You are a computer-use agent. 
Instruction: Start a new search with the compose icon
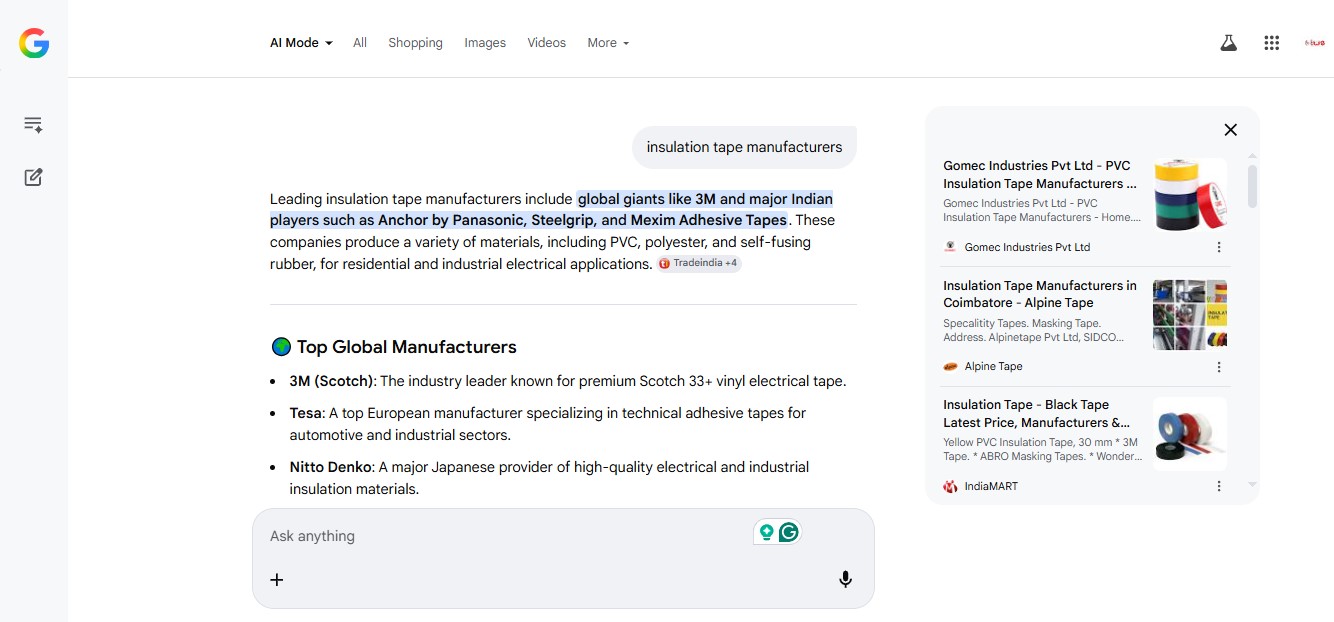pyautogui.click(x=33, y=177)
